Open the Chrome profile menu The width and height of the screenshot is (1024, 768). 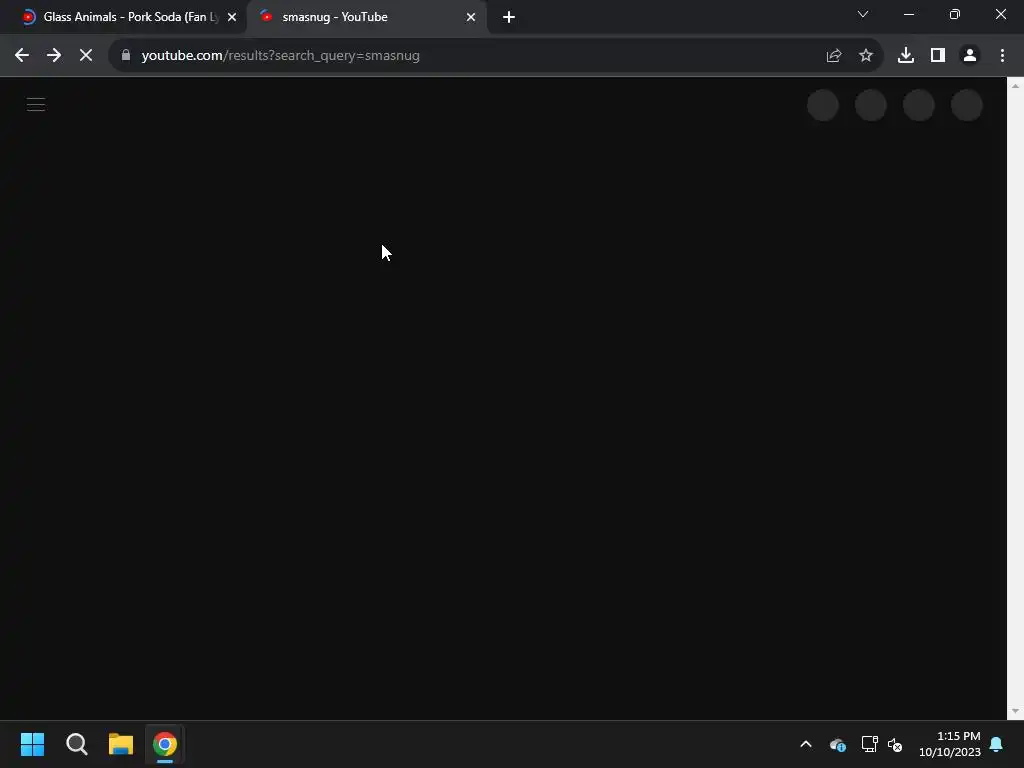click(x=970, y=56)
